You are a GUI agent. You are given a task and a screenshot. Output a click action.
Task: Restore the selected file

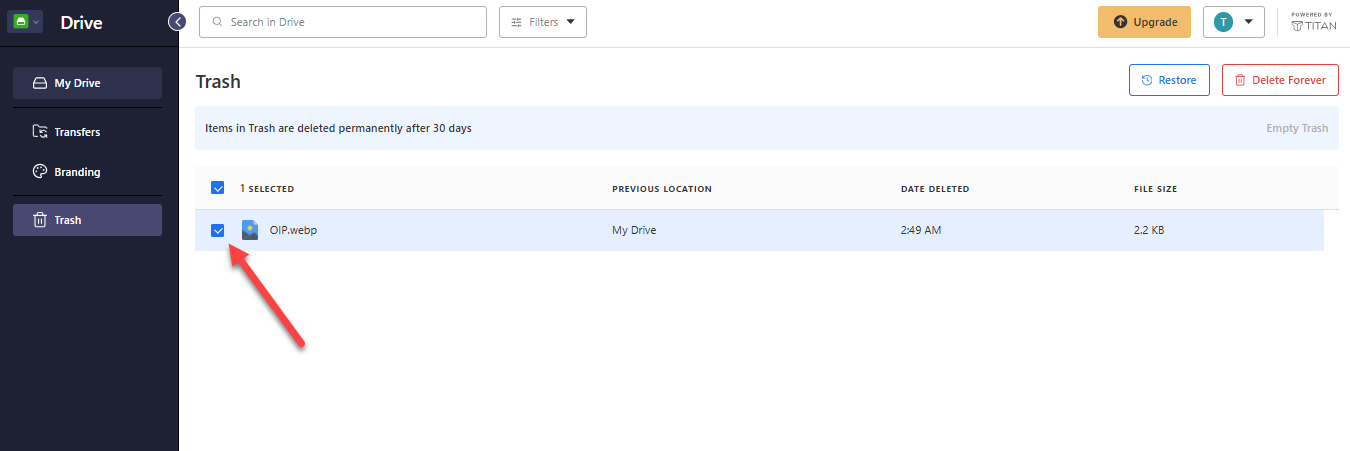click(1169, 80)
